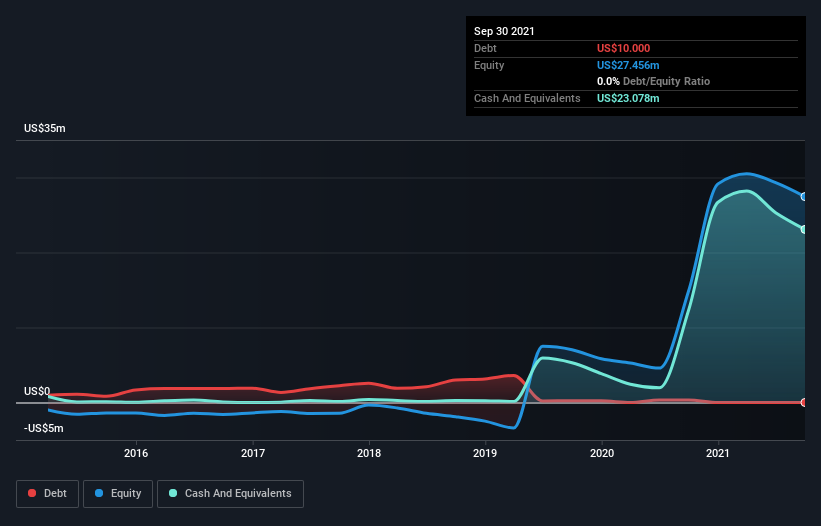Viewport: 821px width, 526px height.
Task: Toggle Cash And Equivalents legend series
Action: point(230,493)
